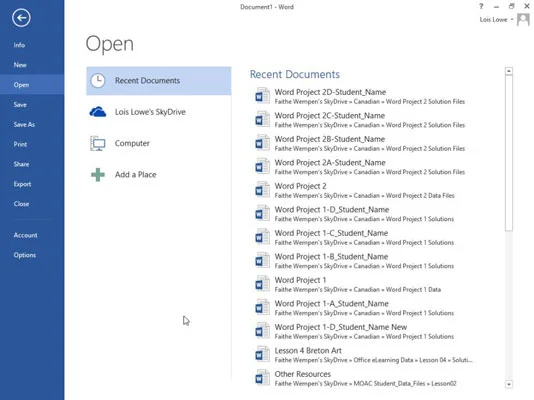Click Word file icon beside Lesson 4 Breton Art
534x400 pixels.
tap(262, 355)
